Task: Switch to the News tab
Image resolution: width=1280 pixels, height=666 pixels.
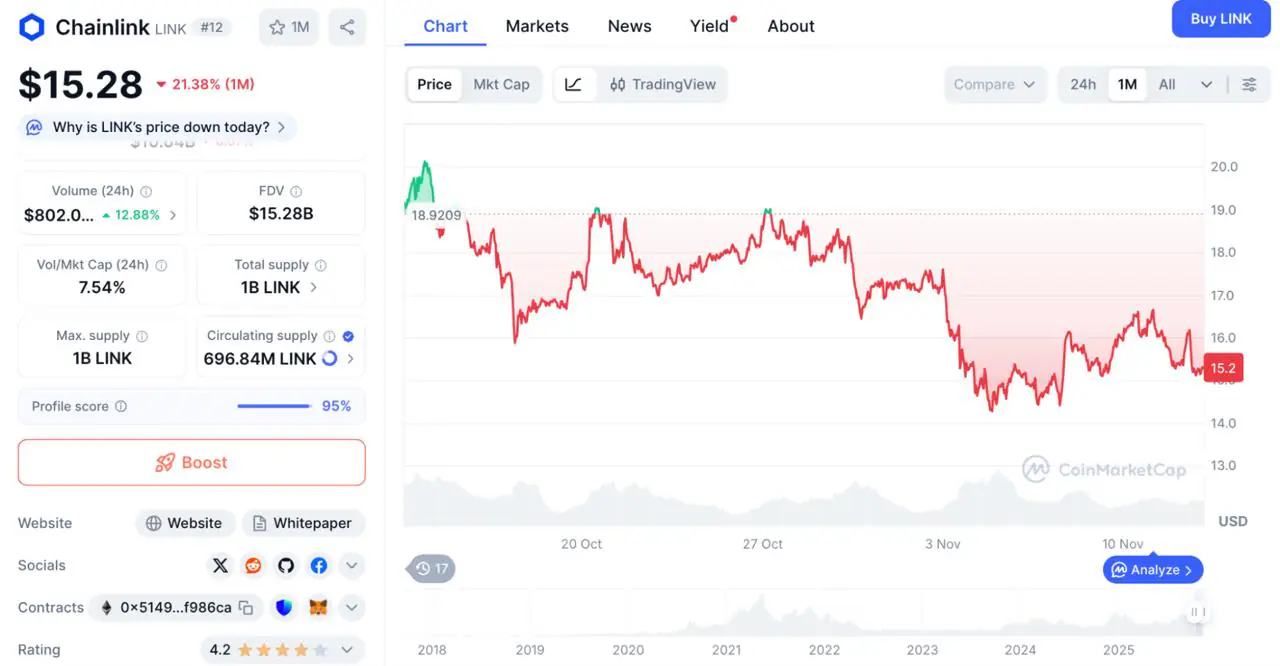Action: [629, 26]
